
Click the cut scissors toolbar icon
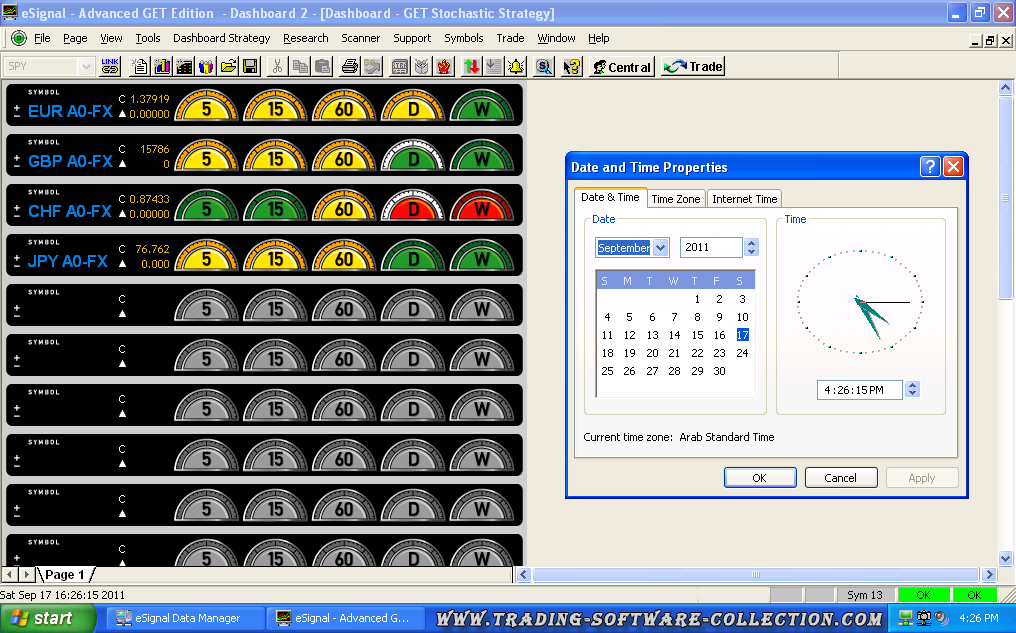coord(277,67)
